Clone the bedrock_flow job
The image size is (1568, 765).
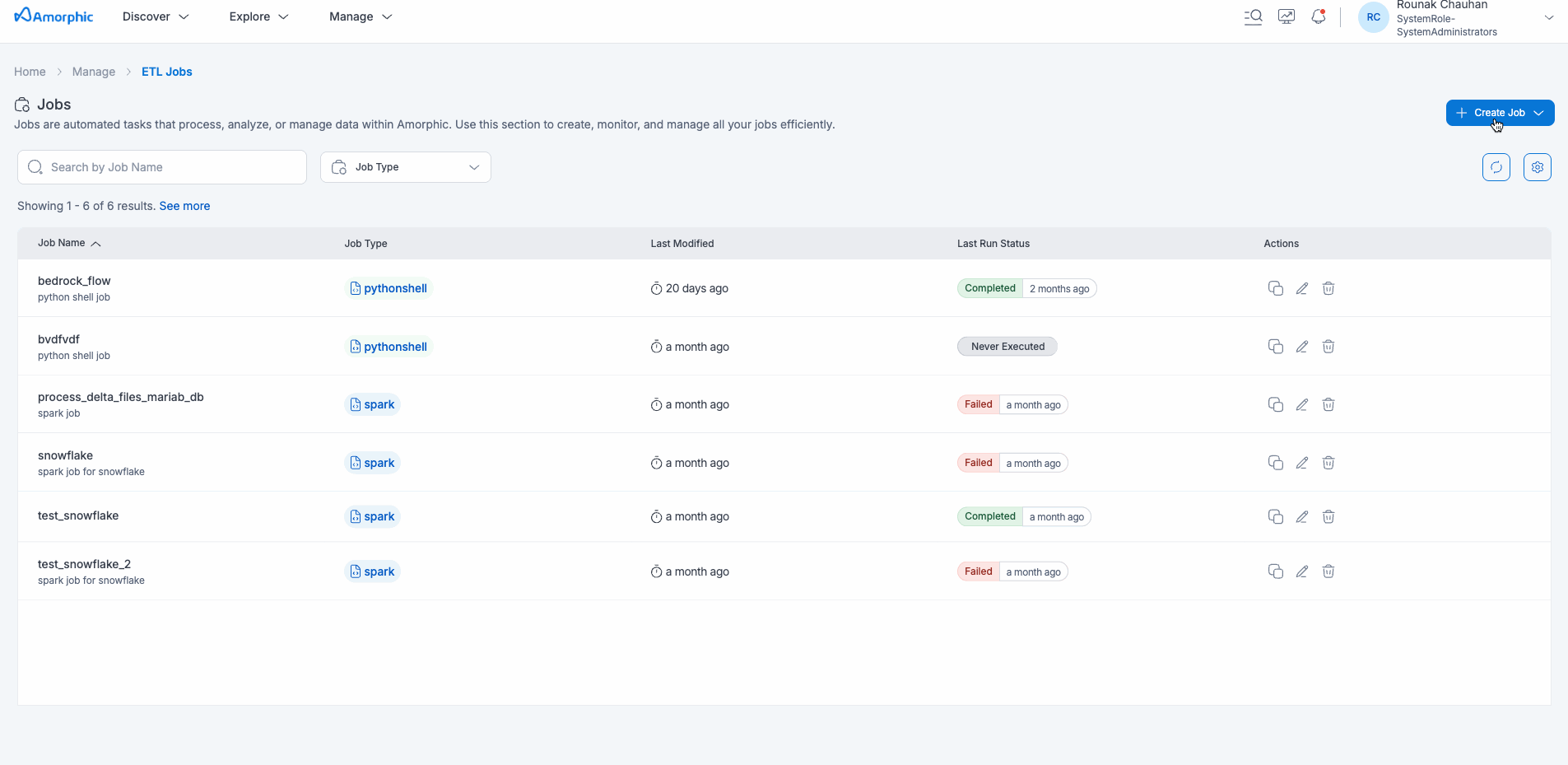(x=1275, y=288)
